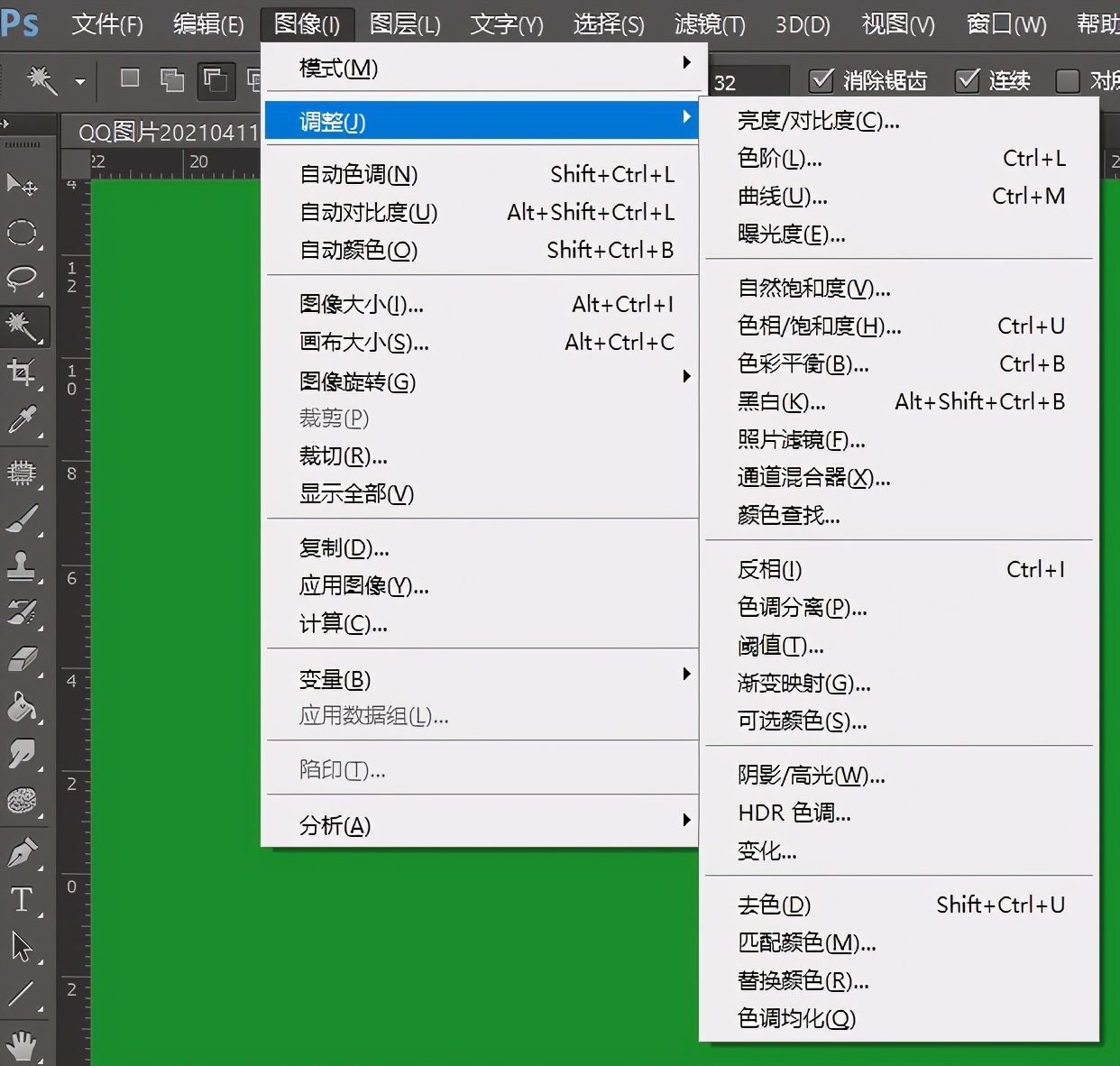Apply 去色(D) to remove color
The width and height of the screenshot is (1120, 1066).
click(x=773, y=904)
